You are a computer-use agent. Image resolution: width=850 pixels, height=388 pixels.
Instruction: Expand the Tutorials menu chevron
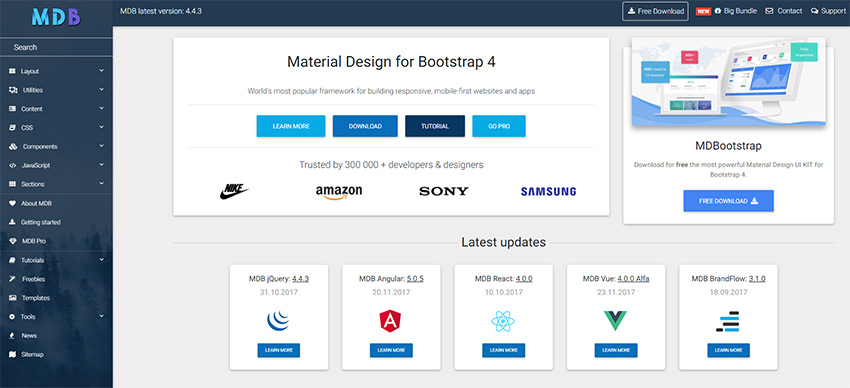point(101,260)
